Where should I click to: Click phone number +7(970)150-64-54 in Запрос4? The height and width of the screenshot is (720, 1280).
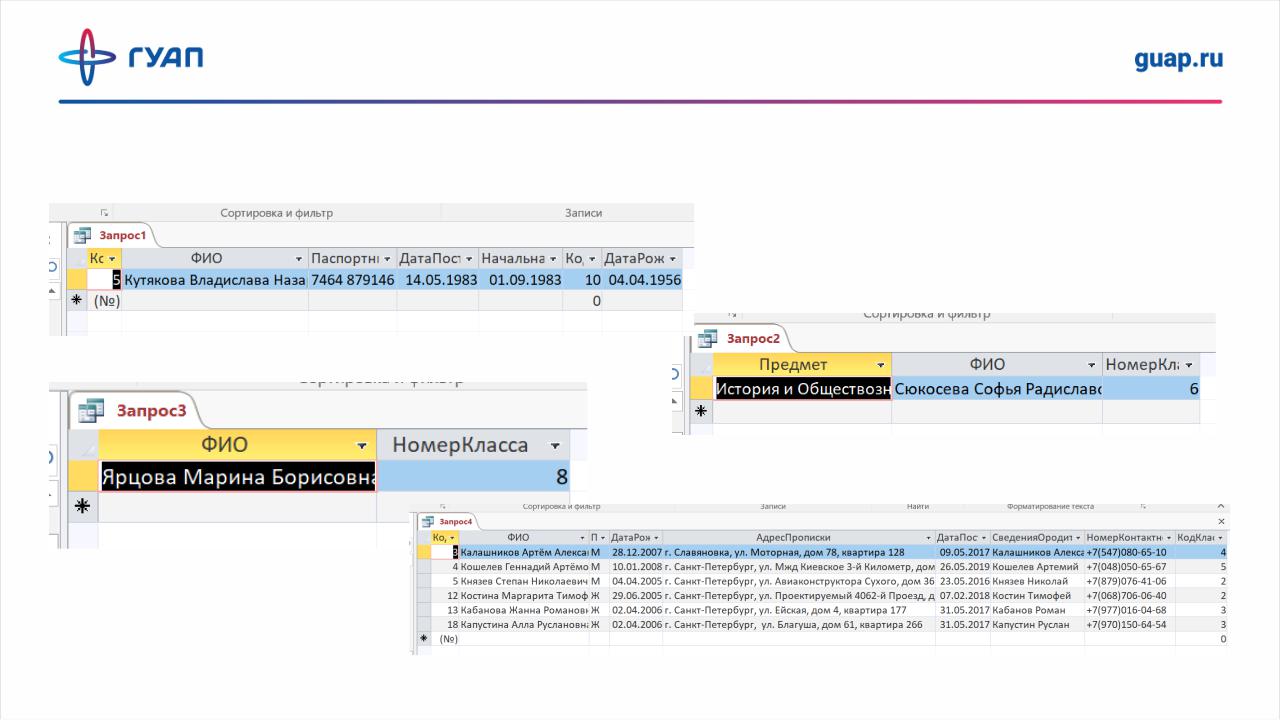1129,625
